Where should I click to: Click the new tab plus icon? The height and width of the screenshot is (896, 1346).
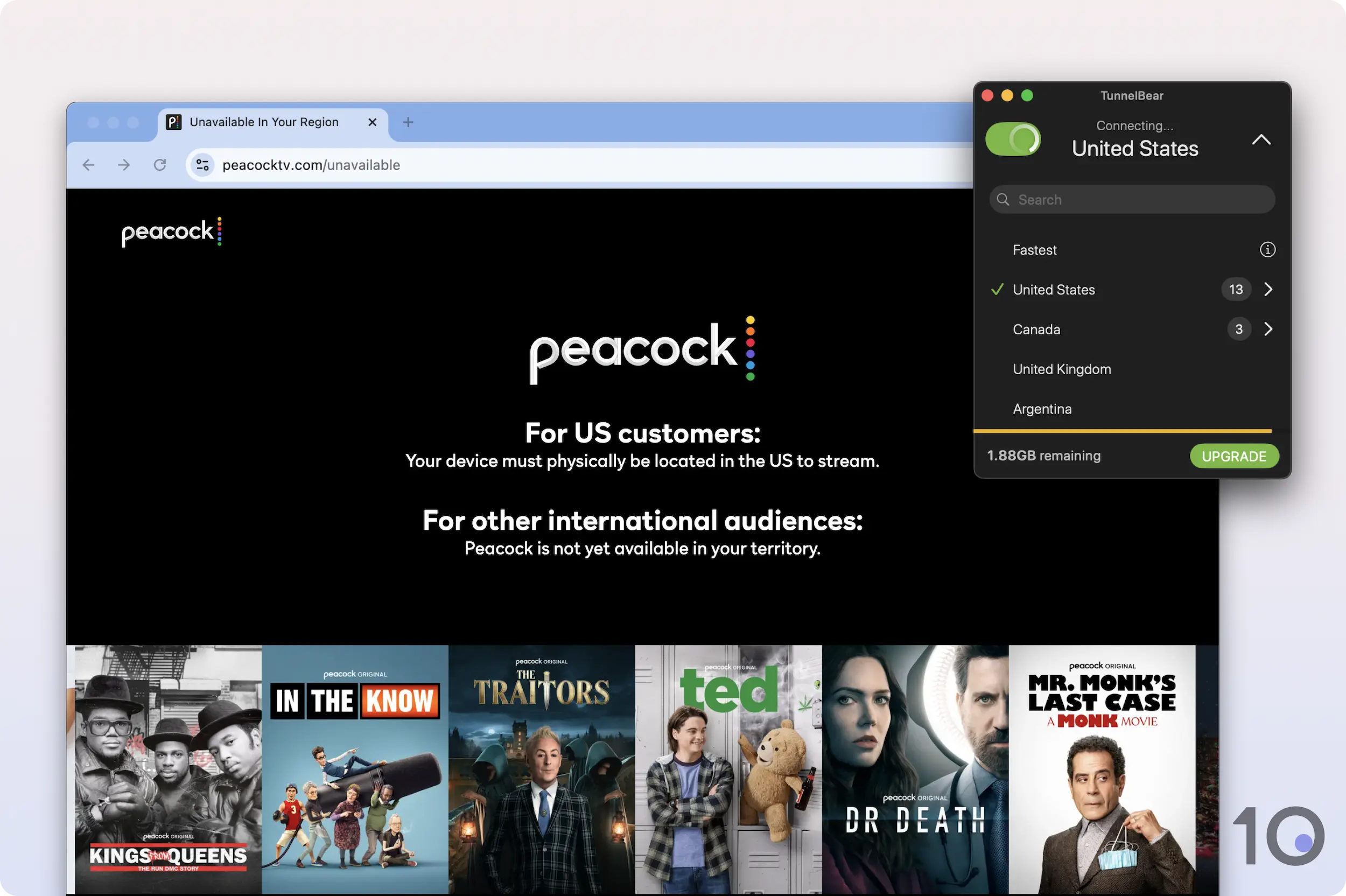[408, 122]
